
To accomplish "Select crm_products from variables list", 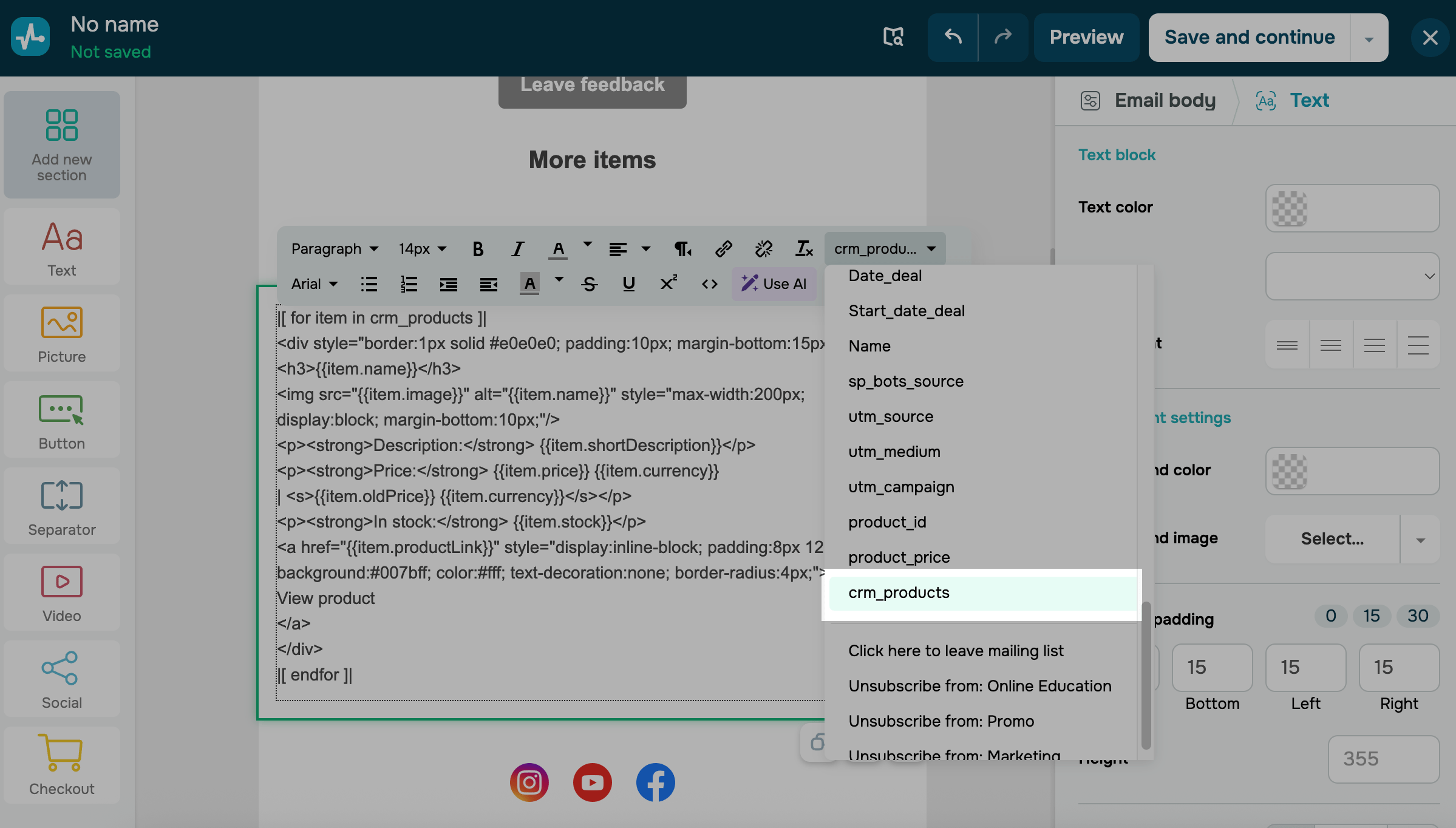I will 899,592.
